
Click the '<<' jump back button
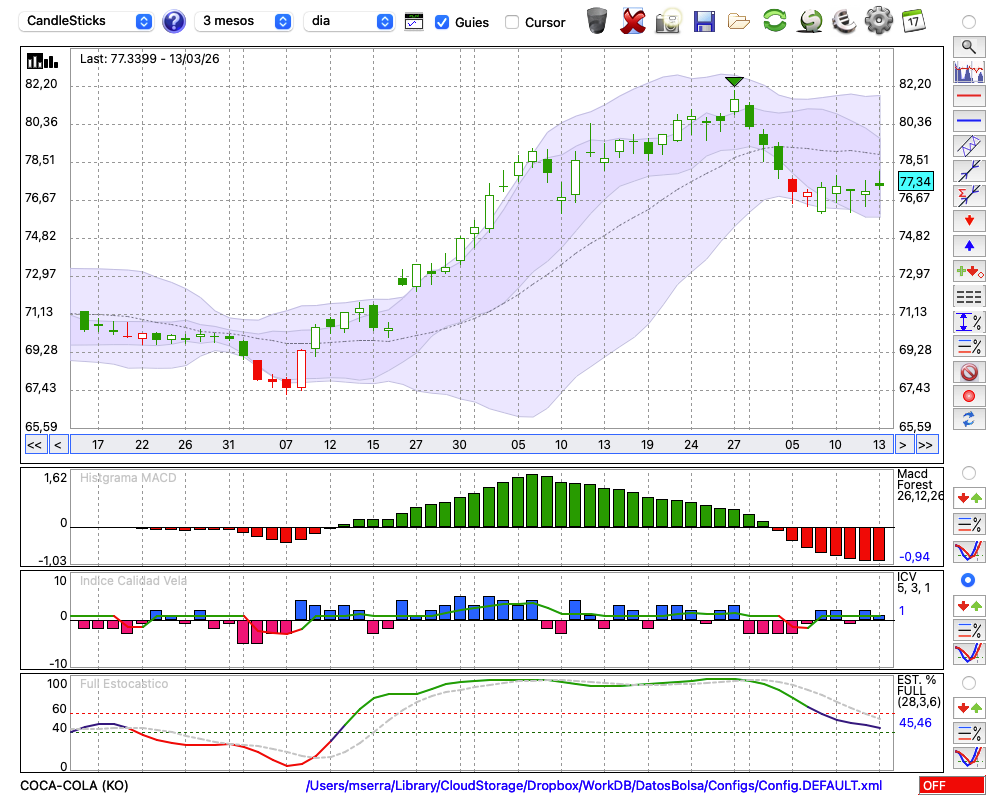coord(34,445)
